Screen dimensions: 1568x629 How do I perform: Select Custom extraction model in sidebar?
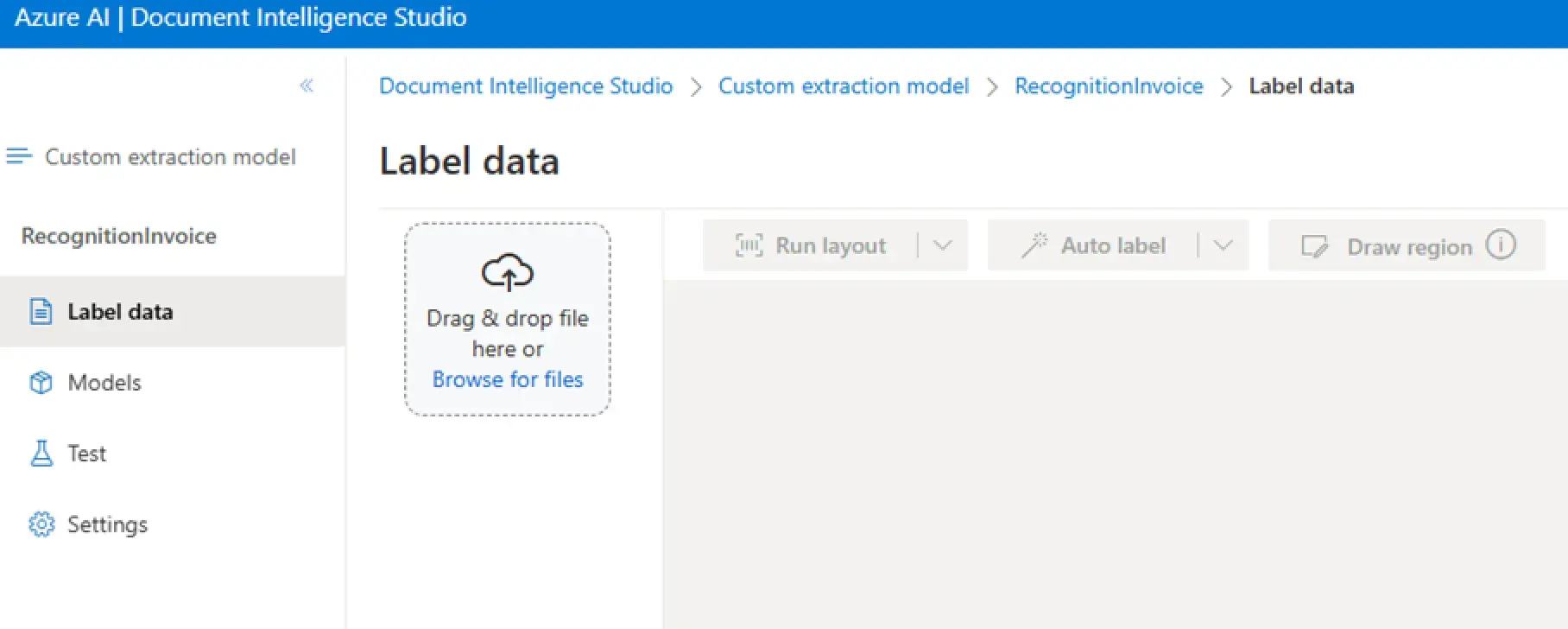170,156
